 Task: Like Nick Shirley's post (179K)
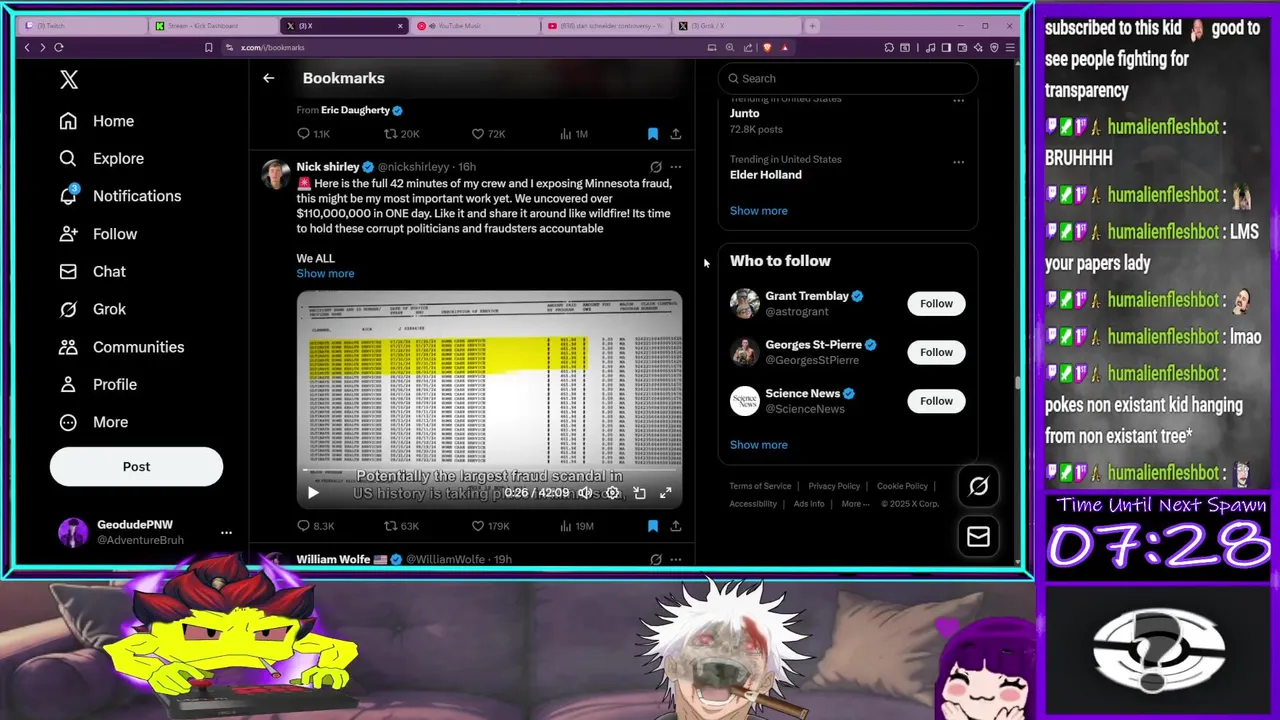(x=491, y=526)
